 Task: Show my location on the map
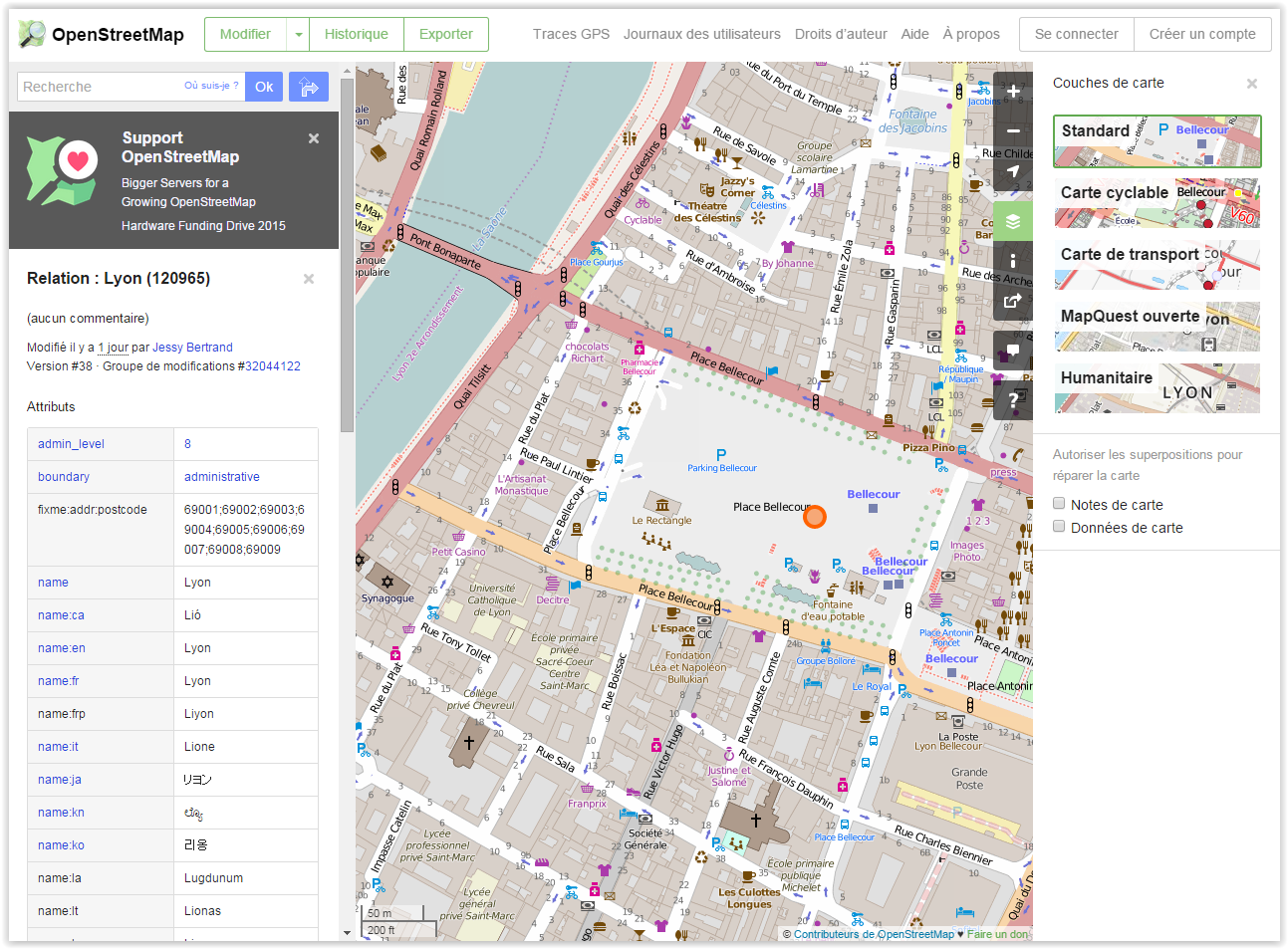coord(1013,171)
